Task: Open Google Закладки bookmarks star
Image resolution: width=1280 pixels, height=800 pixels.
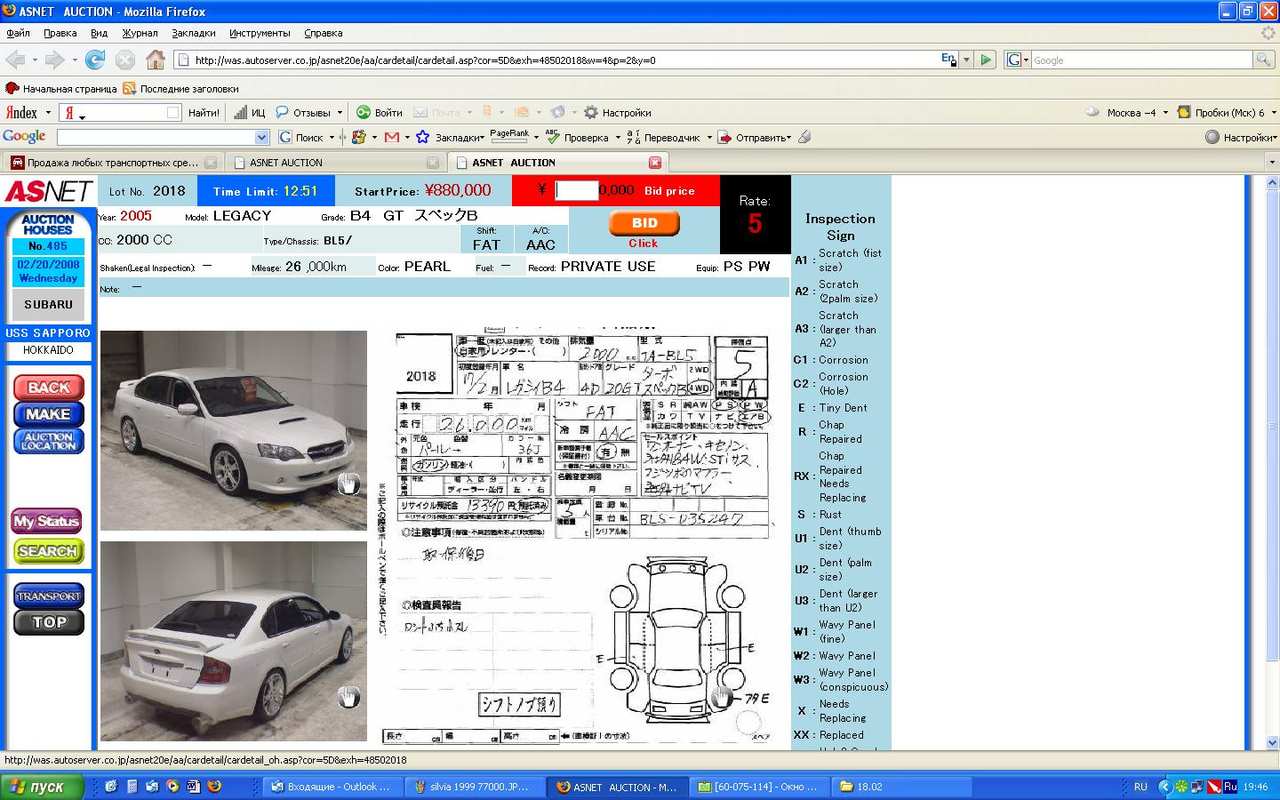Action: point(449,137)
